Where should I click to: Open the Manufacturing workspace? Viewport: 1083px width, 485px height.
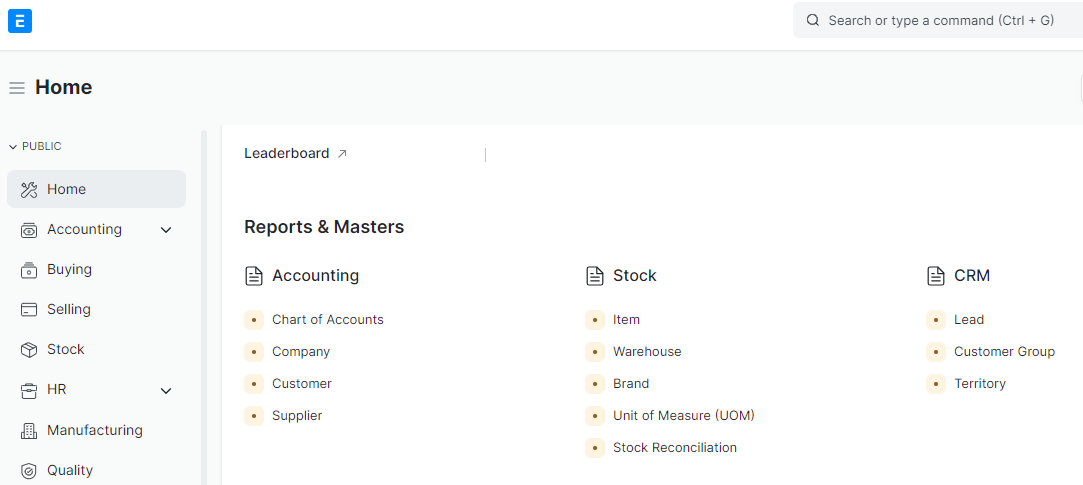coord(96,430)
